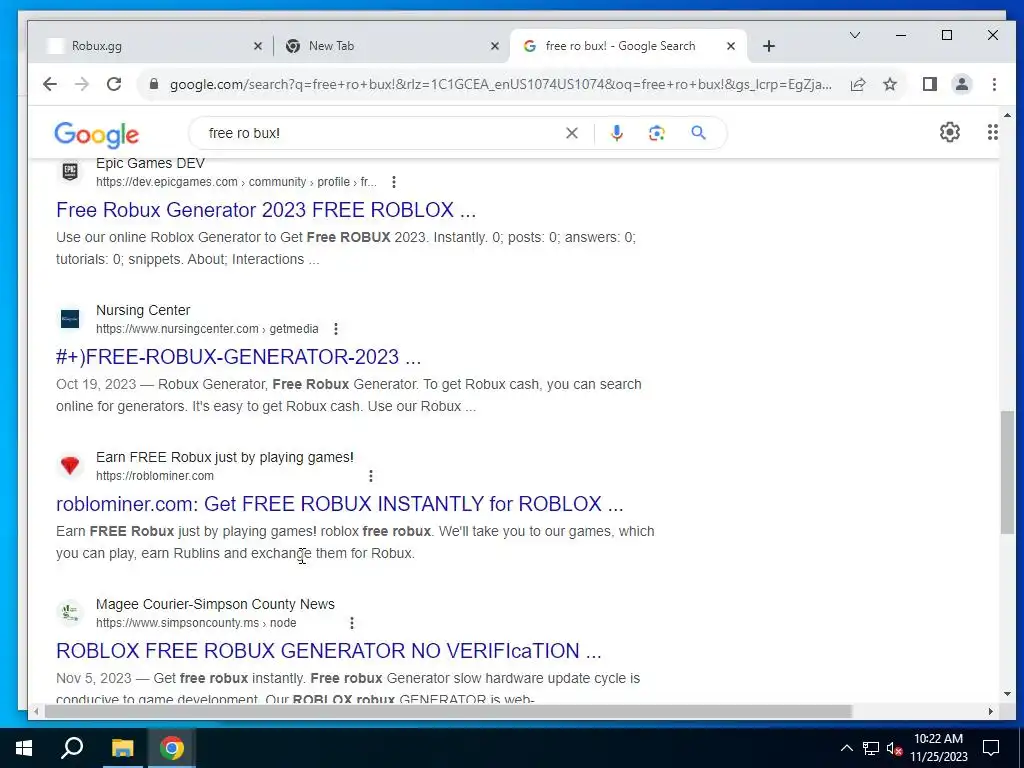The width and height of the screenshot is (1024, 768).
Task: Open the Windows Start menu
Action: click(24, 748)
